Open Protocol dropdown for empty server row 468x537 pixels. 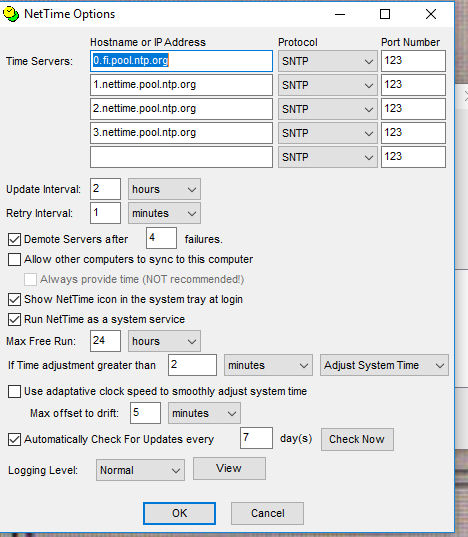[328, 157]
